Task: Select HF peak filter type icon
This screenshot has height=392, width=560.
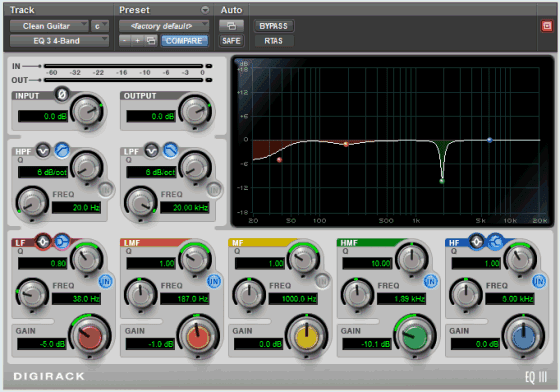Action: pyautogui.click(x=476, y=242)
